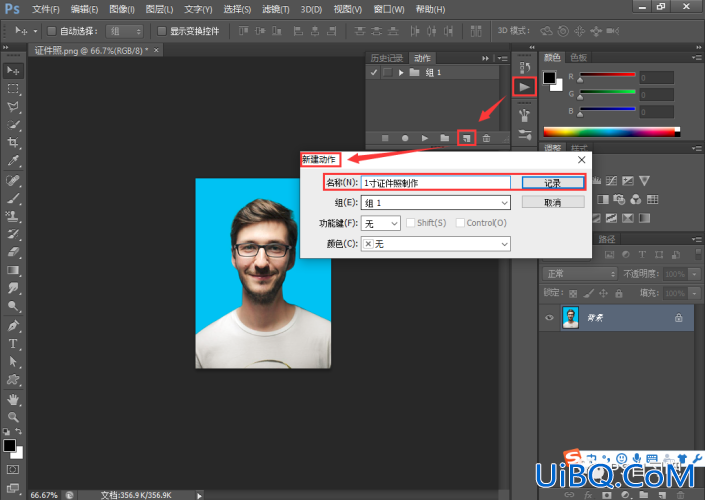Select the Hand tool
The height and width of the screenshot is (500, 705).
[x=13, y=399]
